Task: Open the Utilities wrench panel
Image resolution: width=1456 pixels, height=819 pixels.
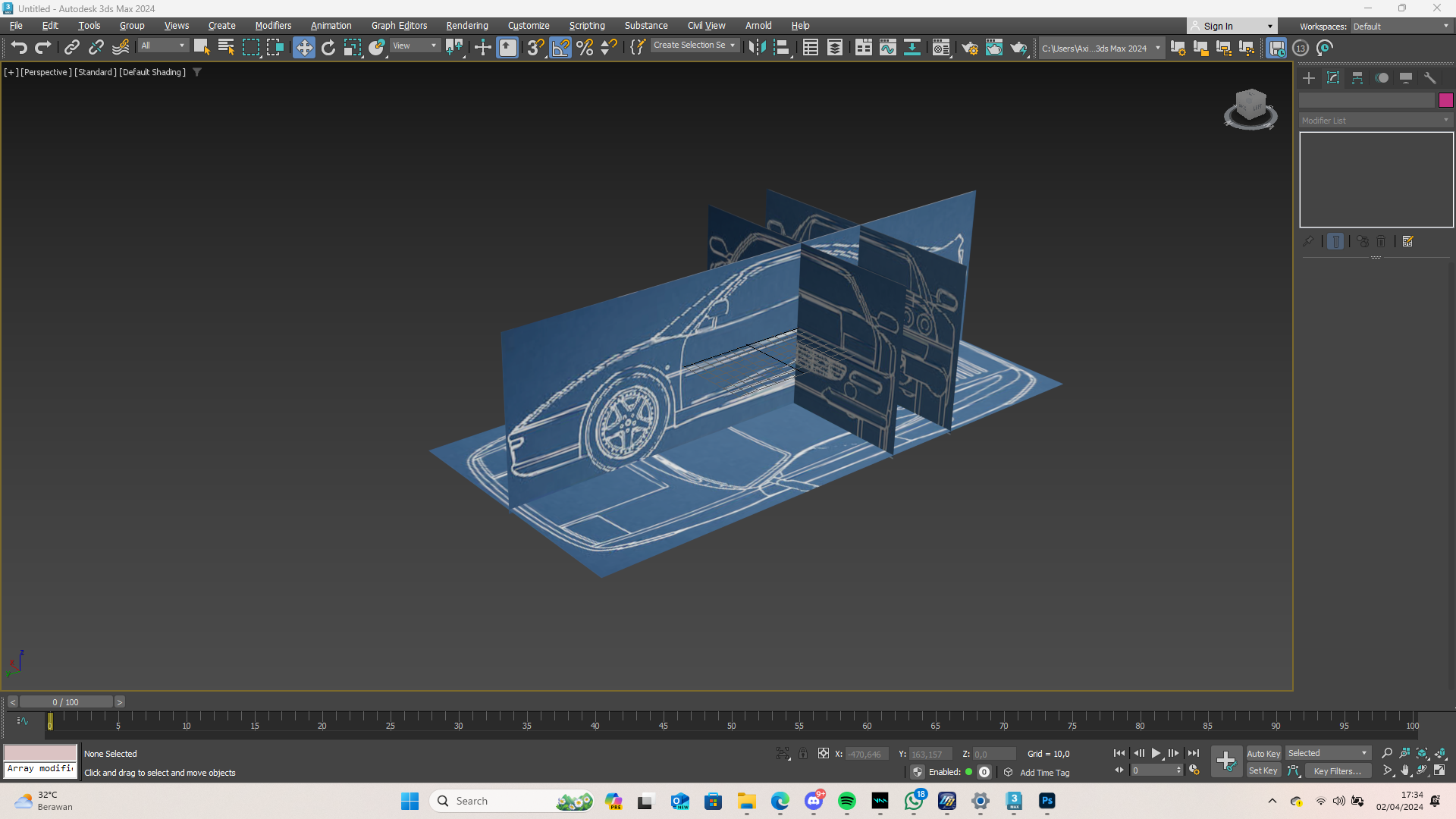Action: pos(1430,78)
